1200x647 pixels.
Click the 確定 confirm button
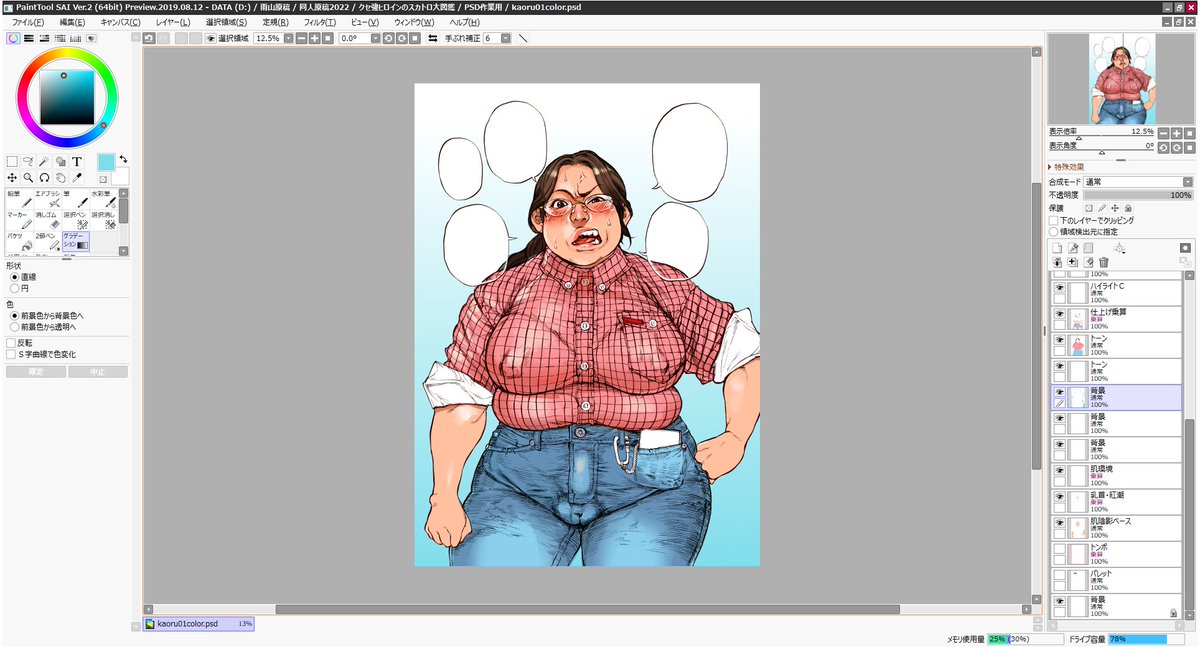[35, 372]
